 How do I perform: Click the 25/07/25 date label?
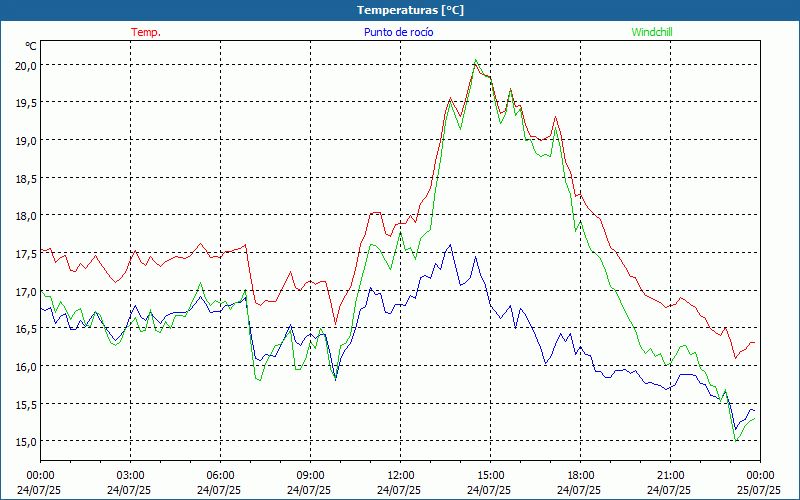pos(760,490)
